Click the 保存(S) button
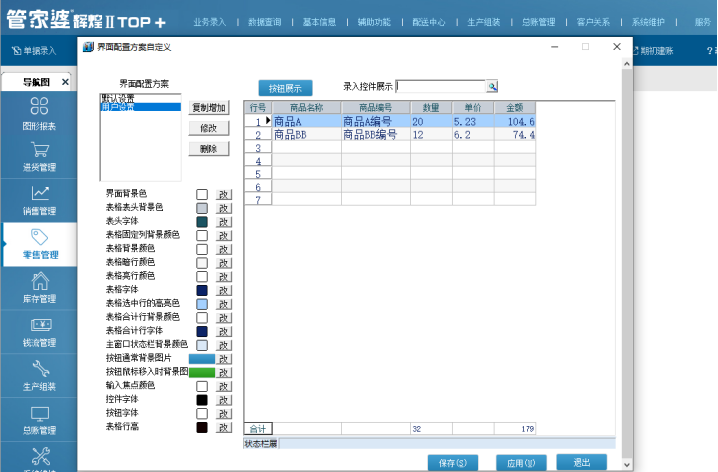Screen dimensions: 718x472 point(453,463)
